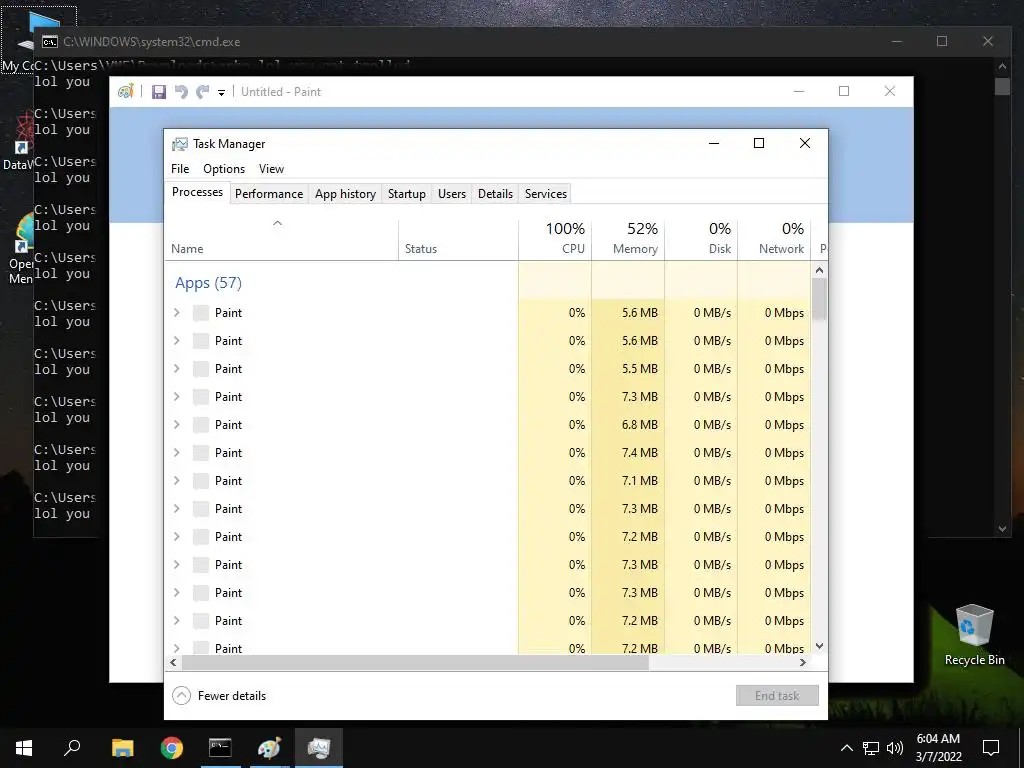
Task: Show hidden system tray icons
Action: click(x=846, y=748)
